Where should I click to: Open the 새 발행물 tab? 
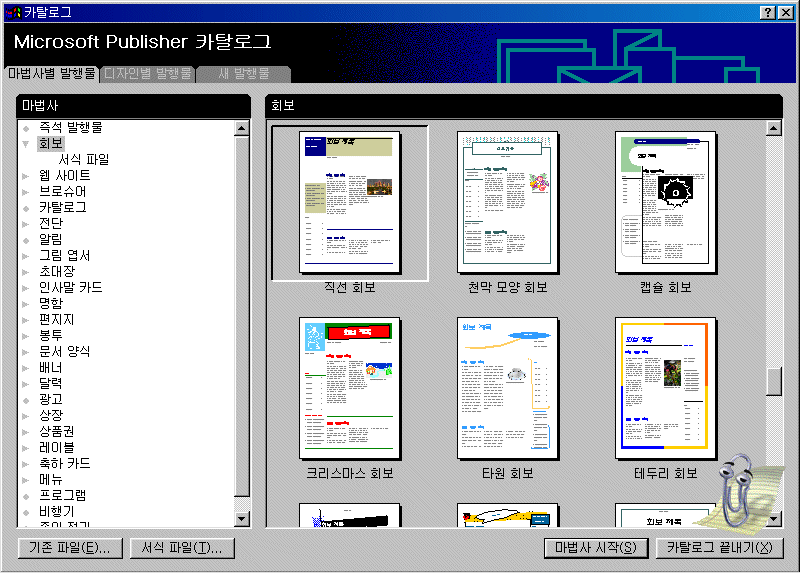click(x=244, y=73)
